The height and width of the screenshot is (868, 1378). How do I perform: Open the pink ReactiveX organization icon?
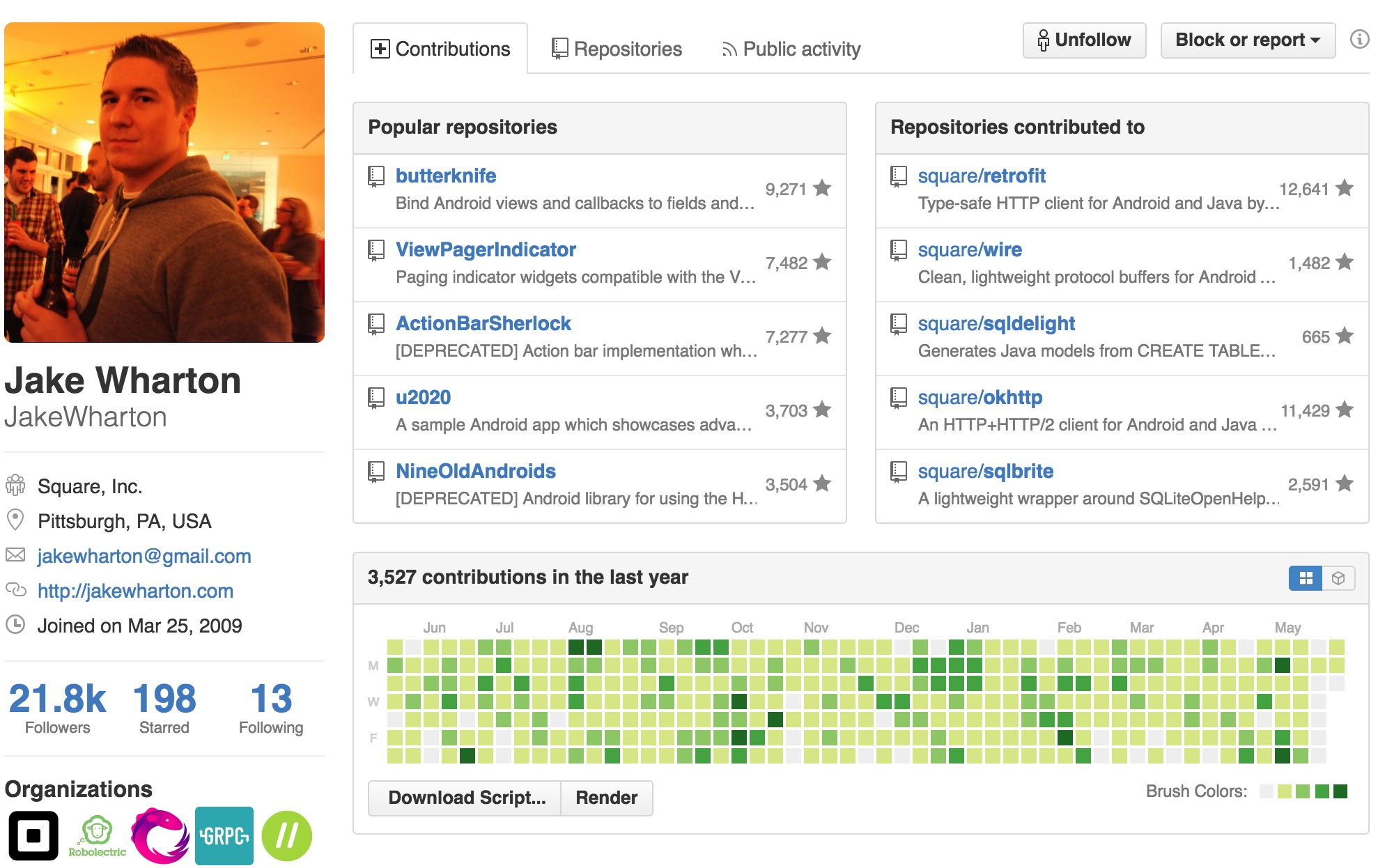tap(160, 835)
